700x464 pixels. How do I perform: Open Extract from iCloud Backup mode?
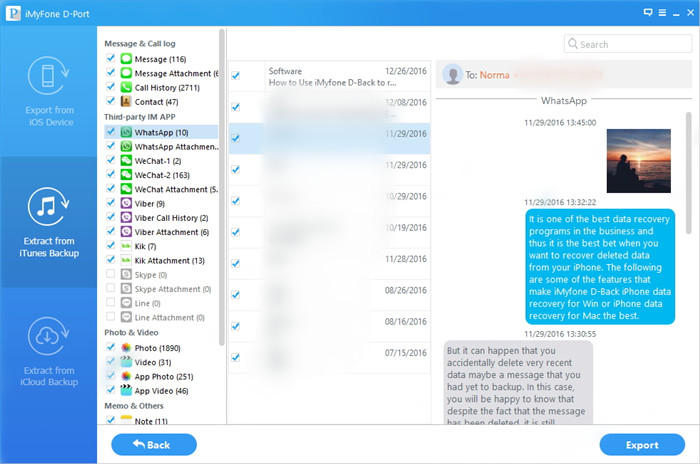48,351
